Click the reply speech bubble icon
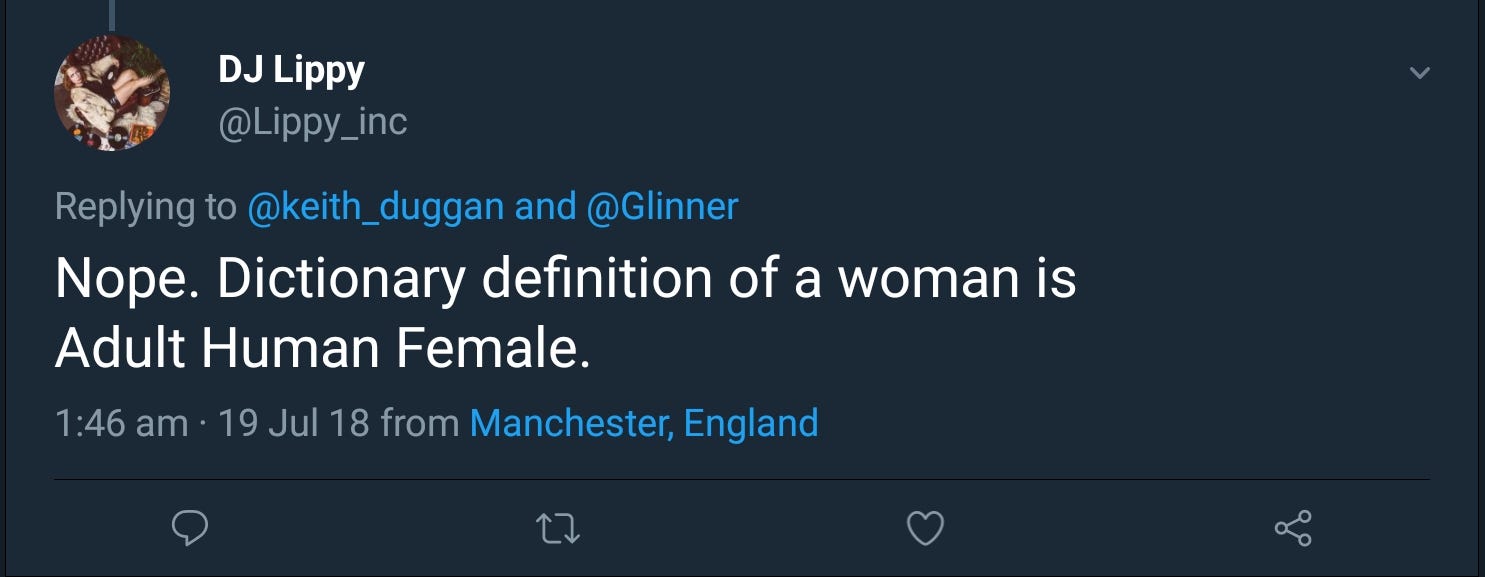Viewport: 1485px width, 577px height. pyautogui.click(x=189, y=528)
